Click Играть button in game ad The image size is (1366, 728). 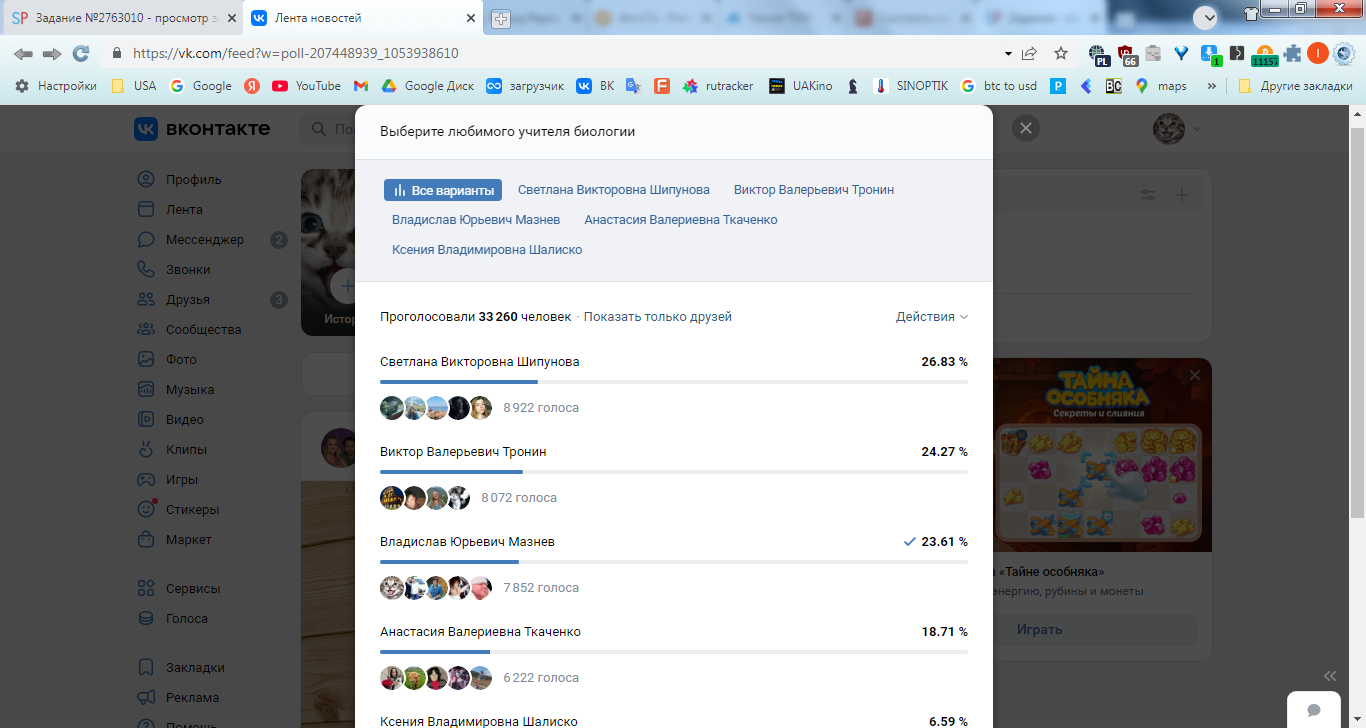pos(1039,630)
